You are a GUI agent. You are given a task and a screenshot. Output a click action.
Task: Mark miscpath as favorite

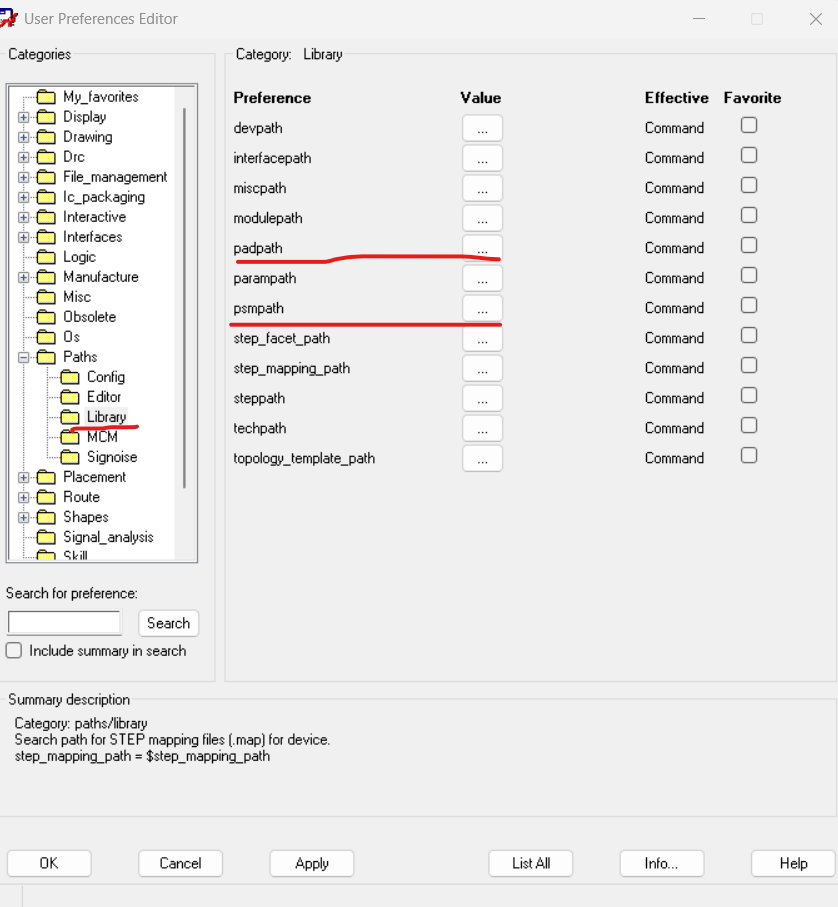click(x=749, y=185)
